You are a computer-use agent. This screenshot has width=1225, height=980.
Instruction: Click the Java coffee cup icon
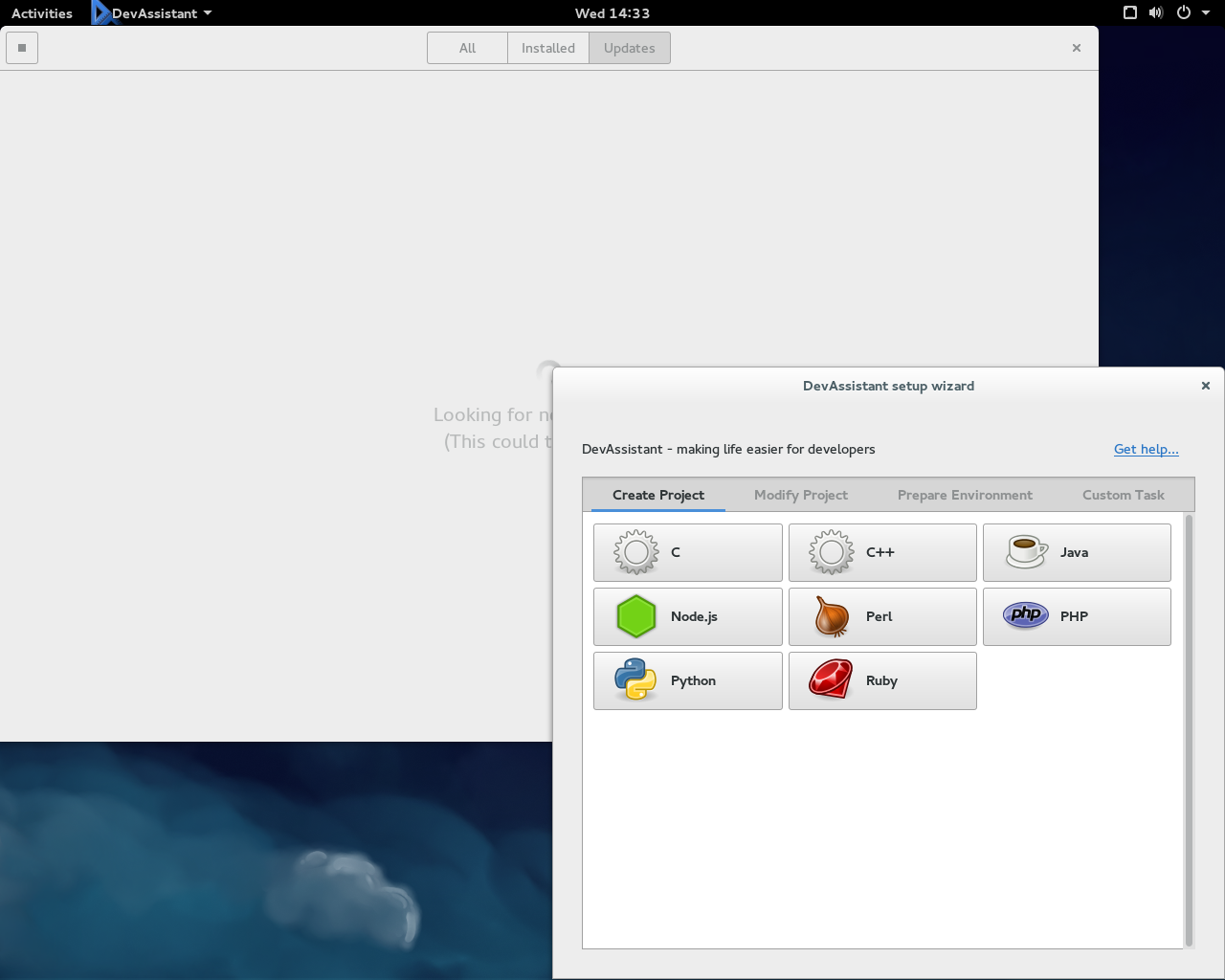click(1026, 552)
